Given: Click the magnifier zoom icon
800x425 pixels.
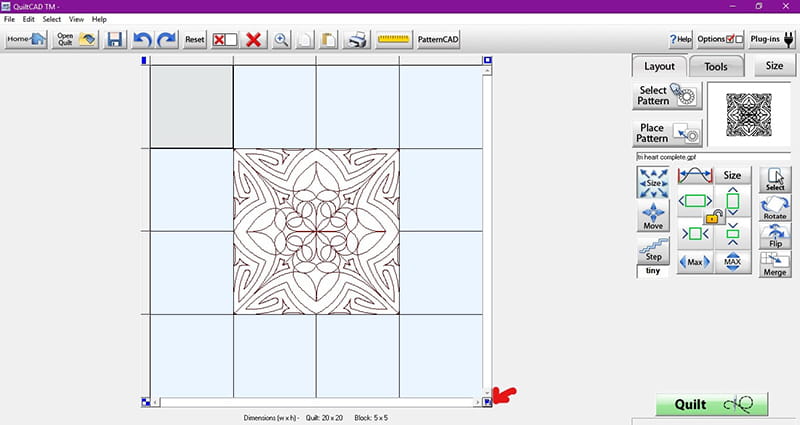Looking at the screenshot, I should (x=282, y=40).
